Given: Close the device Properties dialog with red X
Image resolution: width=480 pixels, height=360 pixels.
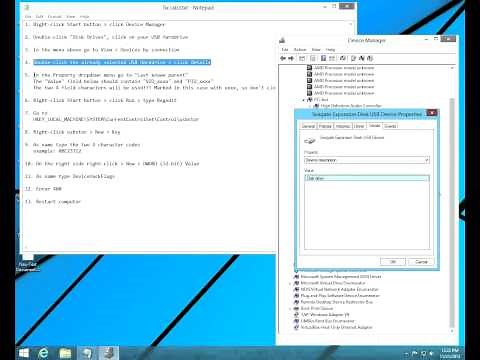Looking at the screenshot, I should tap(432, 113).
